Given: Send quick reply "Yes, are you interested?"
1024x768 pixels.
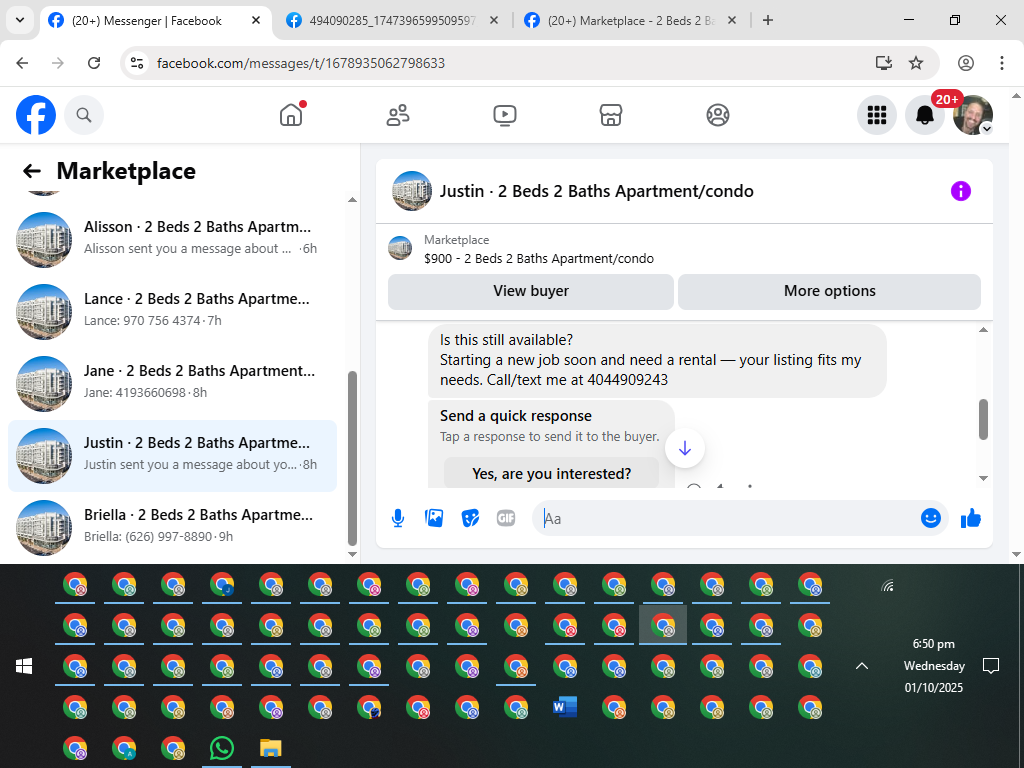Looking at the screenshot, I should 551,473.
